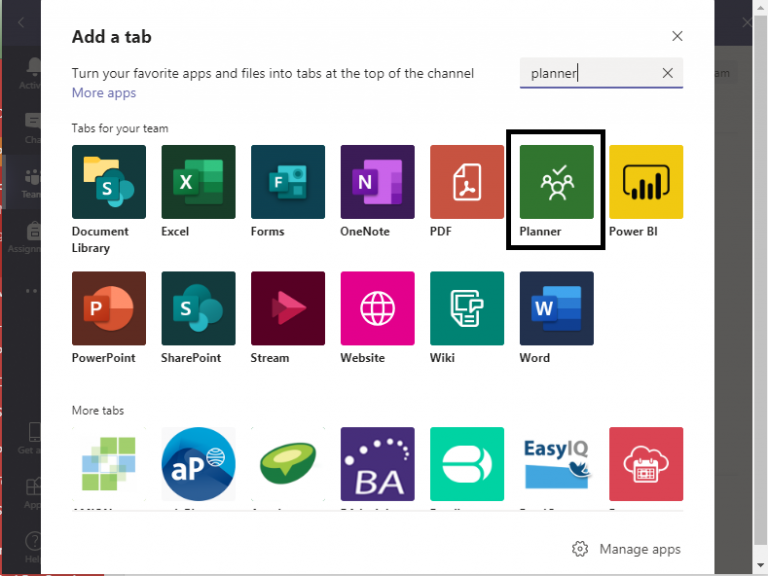Image resolution: width=768 pixels, height=576 pixels.
Task: Open the blue aP globe app icon
Action: pos(198,464)
